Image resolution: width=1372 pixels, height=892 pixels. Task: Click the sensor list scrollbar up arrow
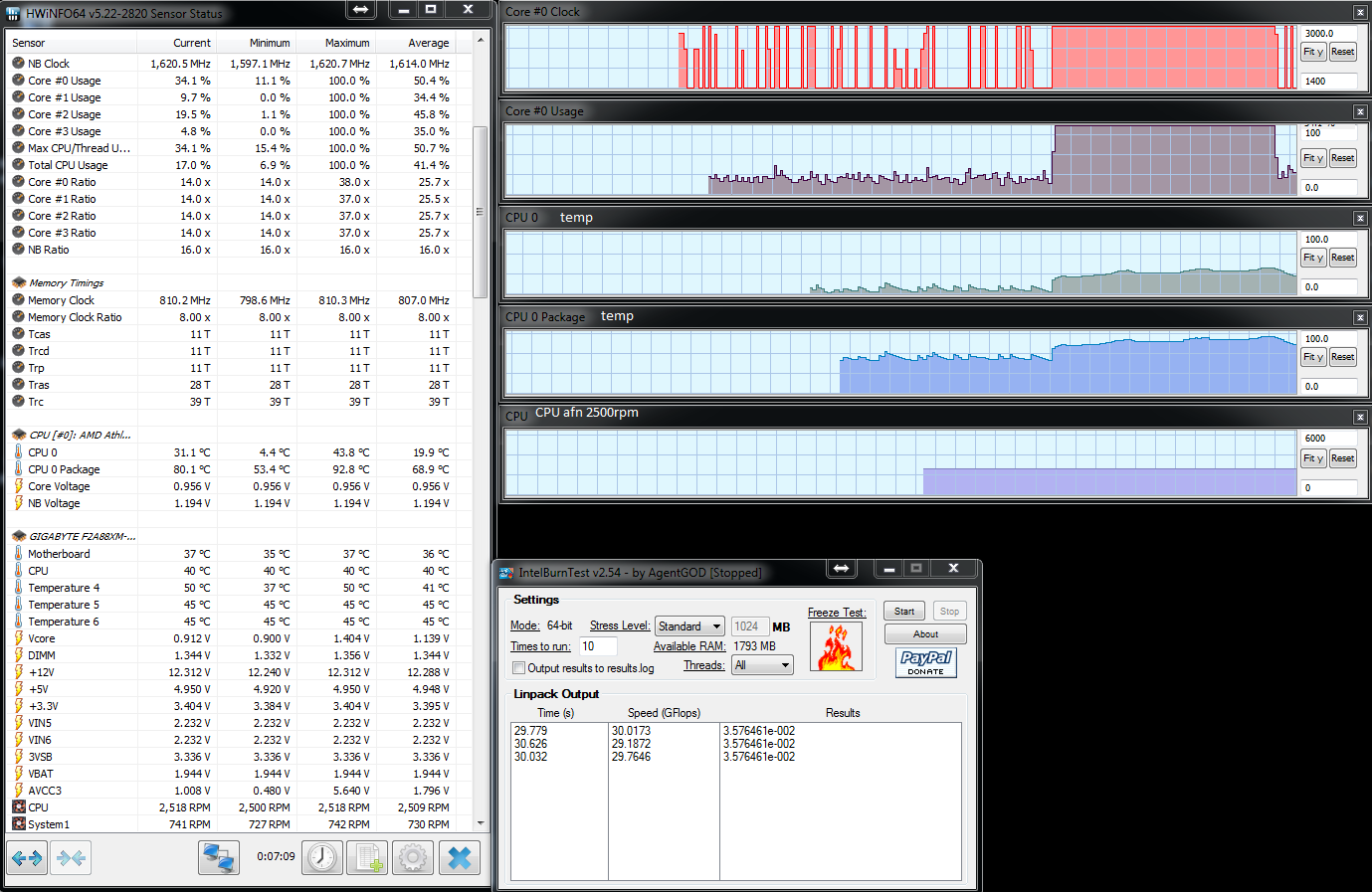click(x=481, y=41)
